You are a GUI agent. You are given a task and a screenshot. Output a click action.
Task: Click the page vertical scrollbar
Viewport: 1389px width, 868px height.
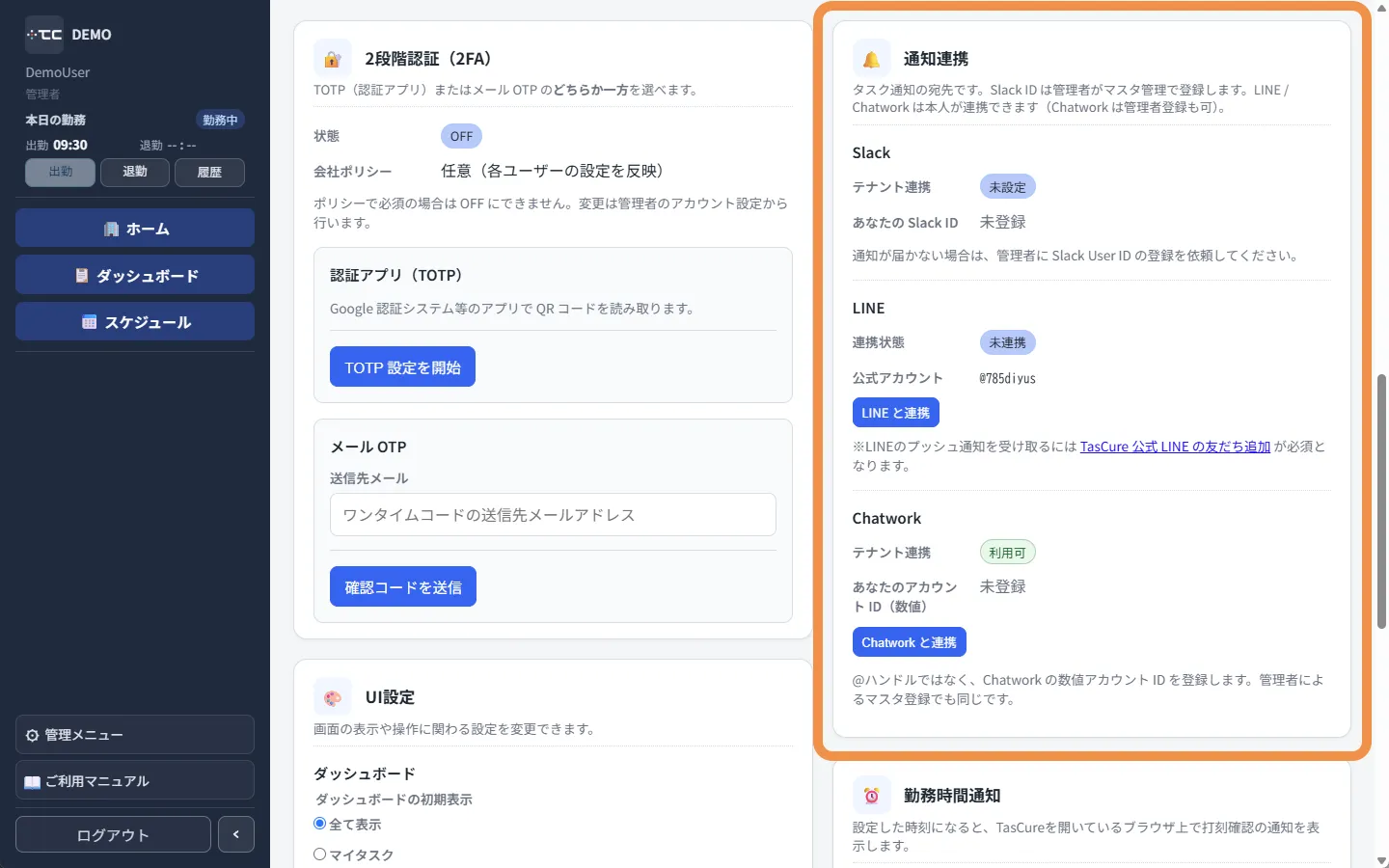[1381, 502]
